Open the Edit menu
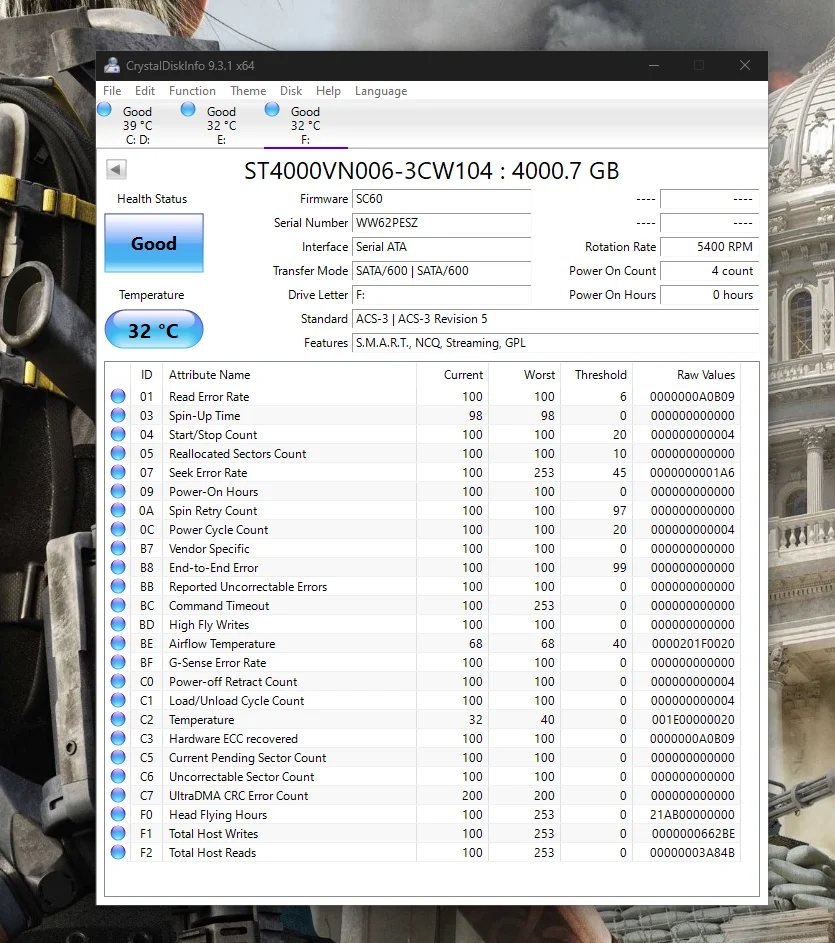The image size is (835, 943). 145,91
